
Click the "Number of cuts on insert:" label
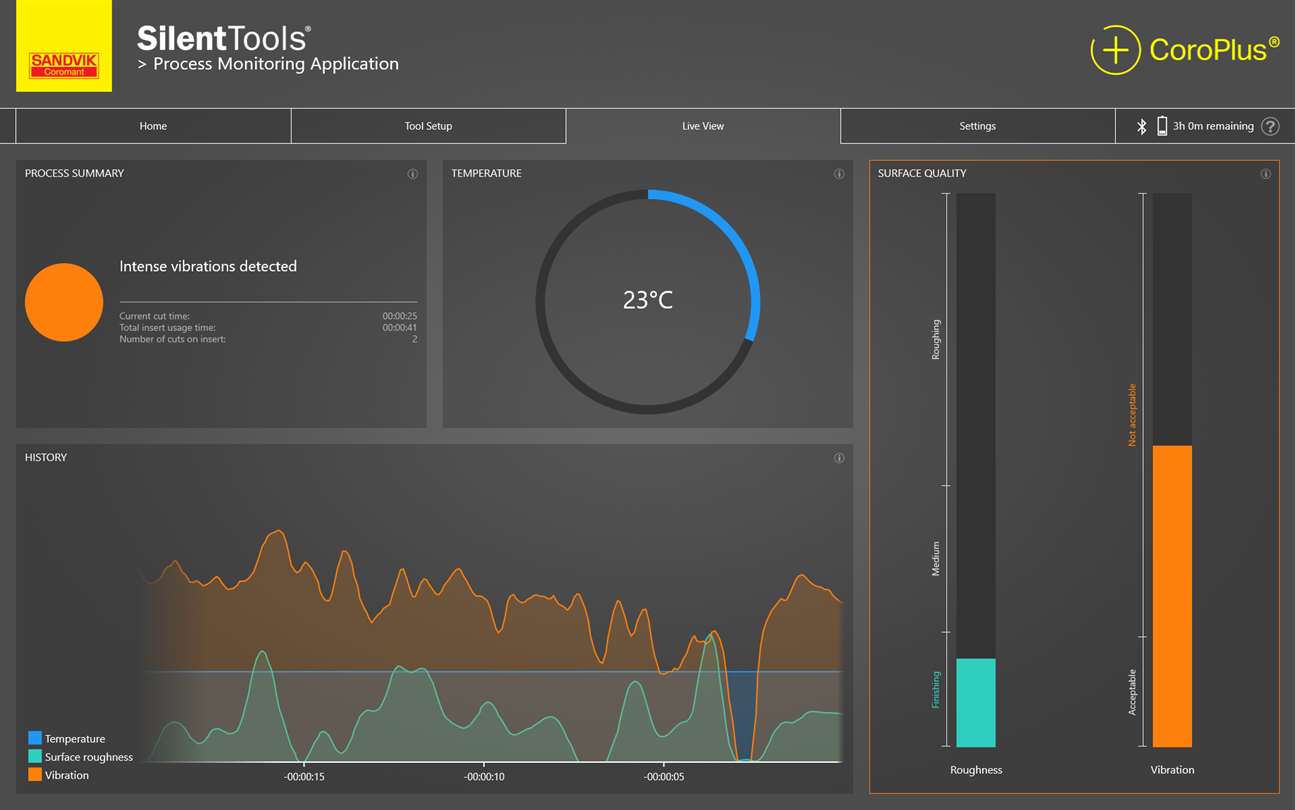coord(172,340)
